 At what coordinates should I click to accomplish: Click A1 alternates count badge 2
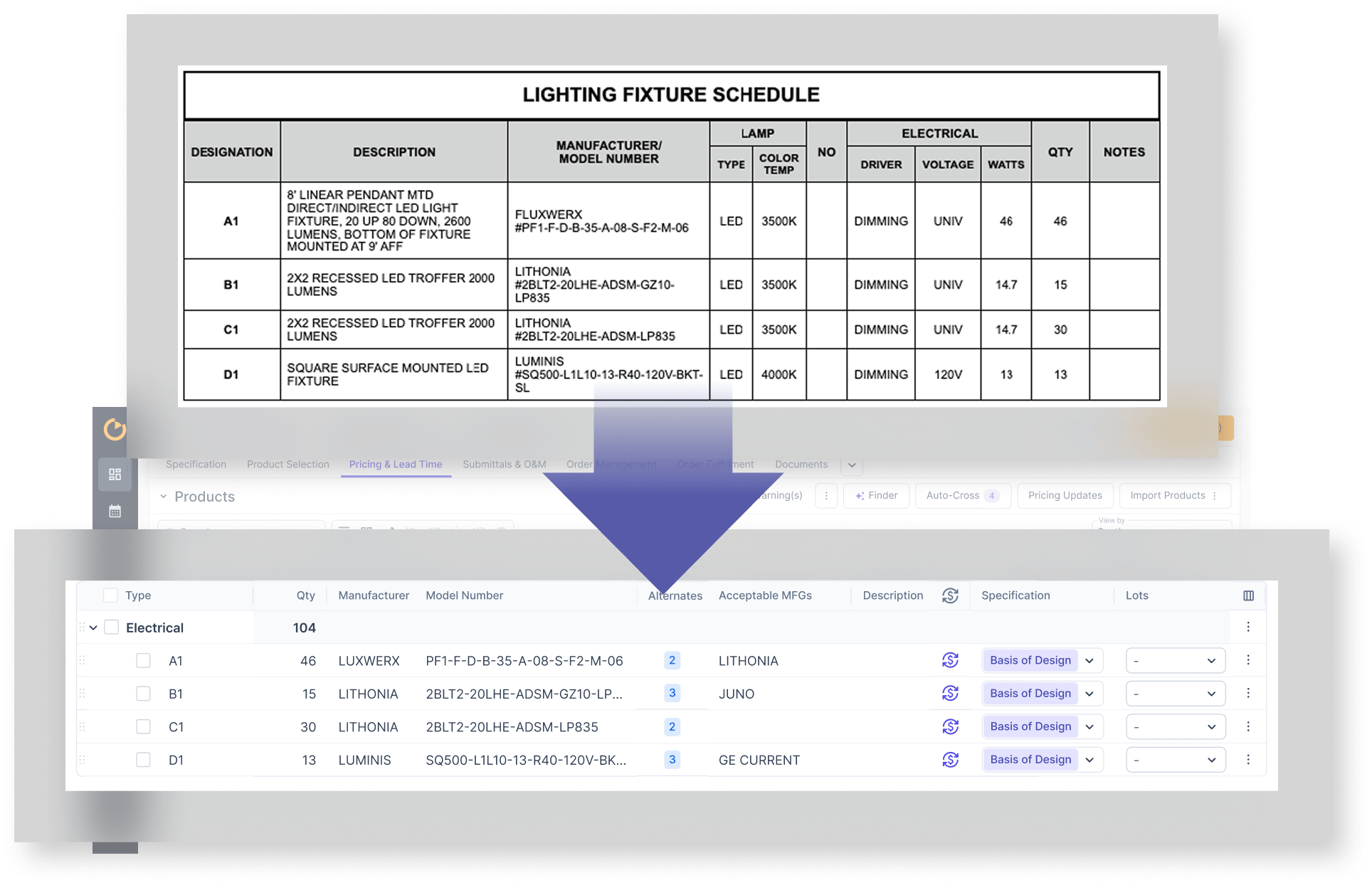(x=672, y=660)
